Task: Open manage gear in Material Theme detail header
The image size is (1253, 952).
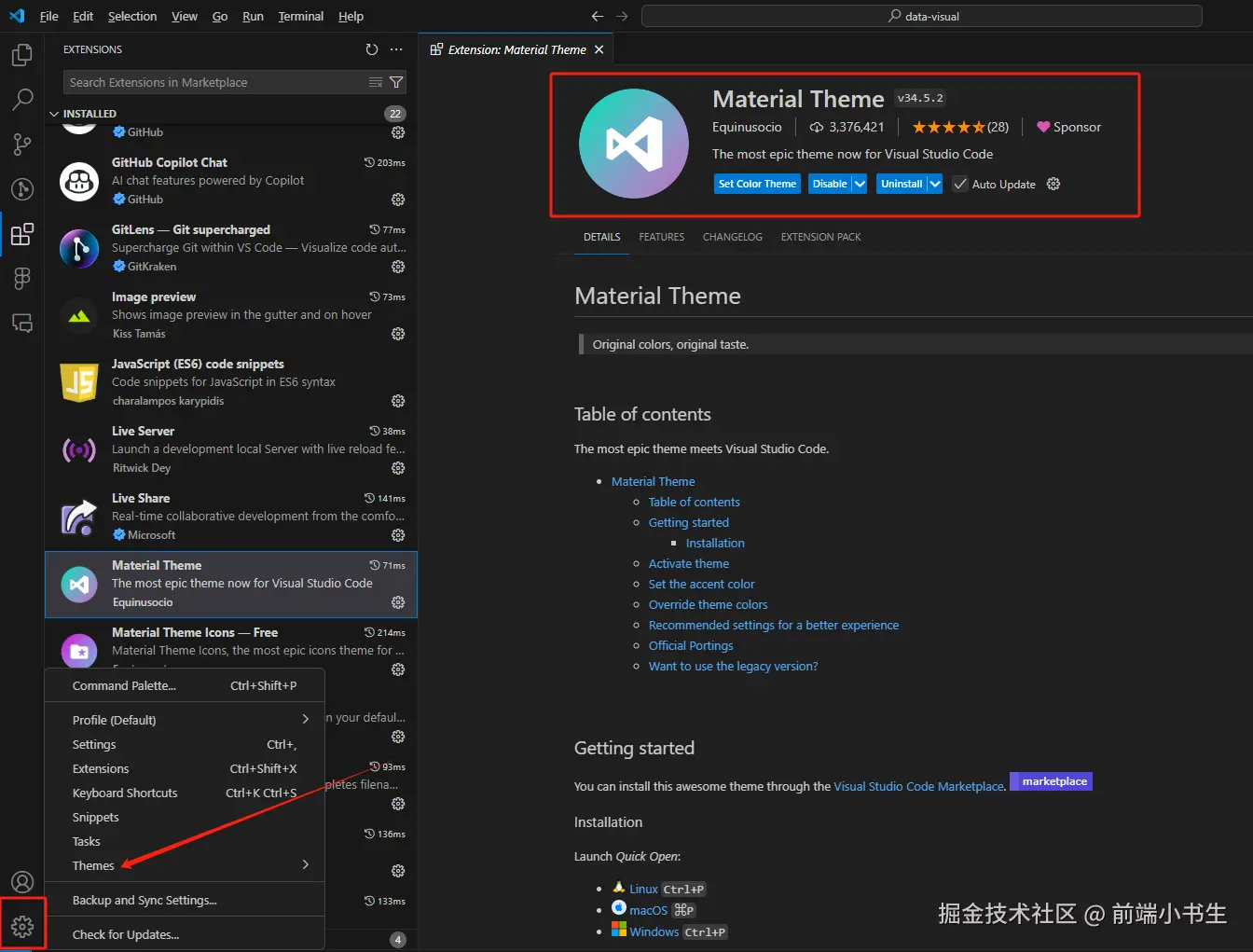Action: [1053, 184]
